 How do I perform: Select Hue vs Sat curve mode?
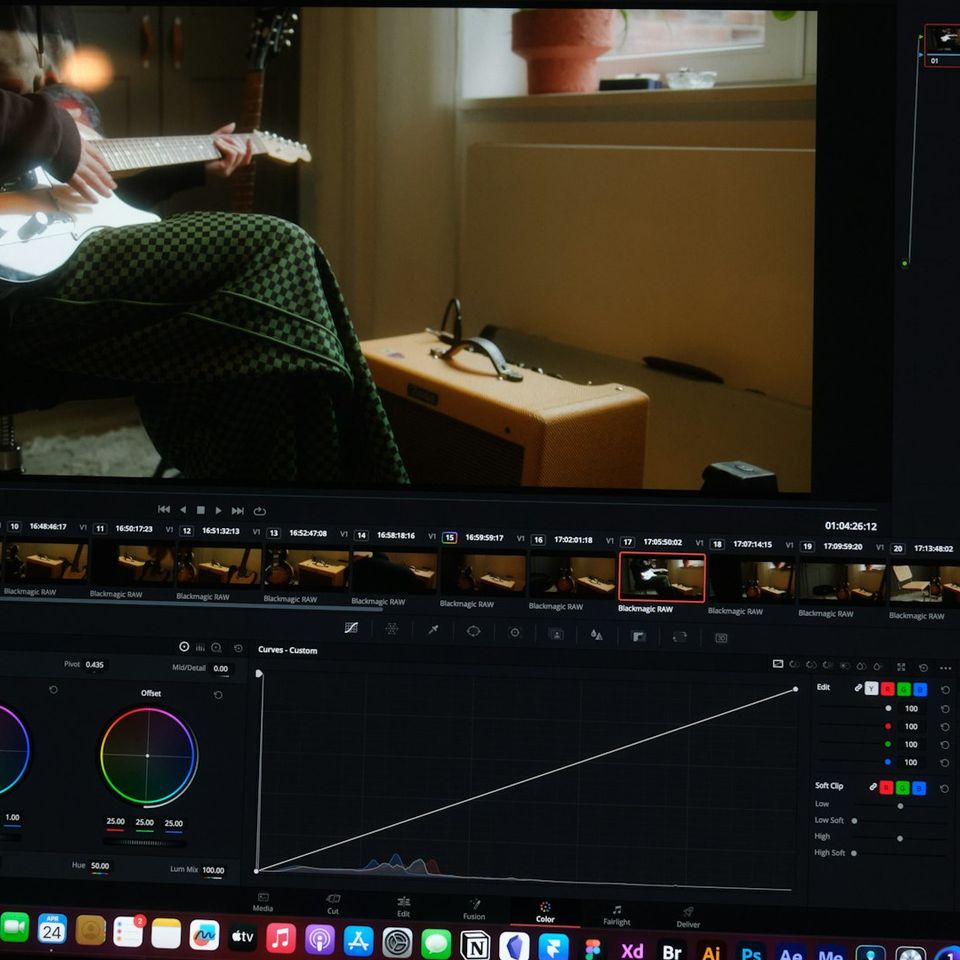pyautogui.click(x=811, y=664)
